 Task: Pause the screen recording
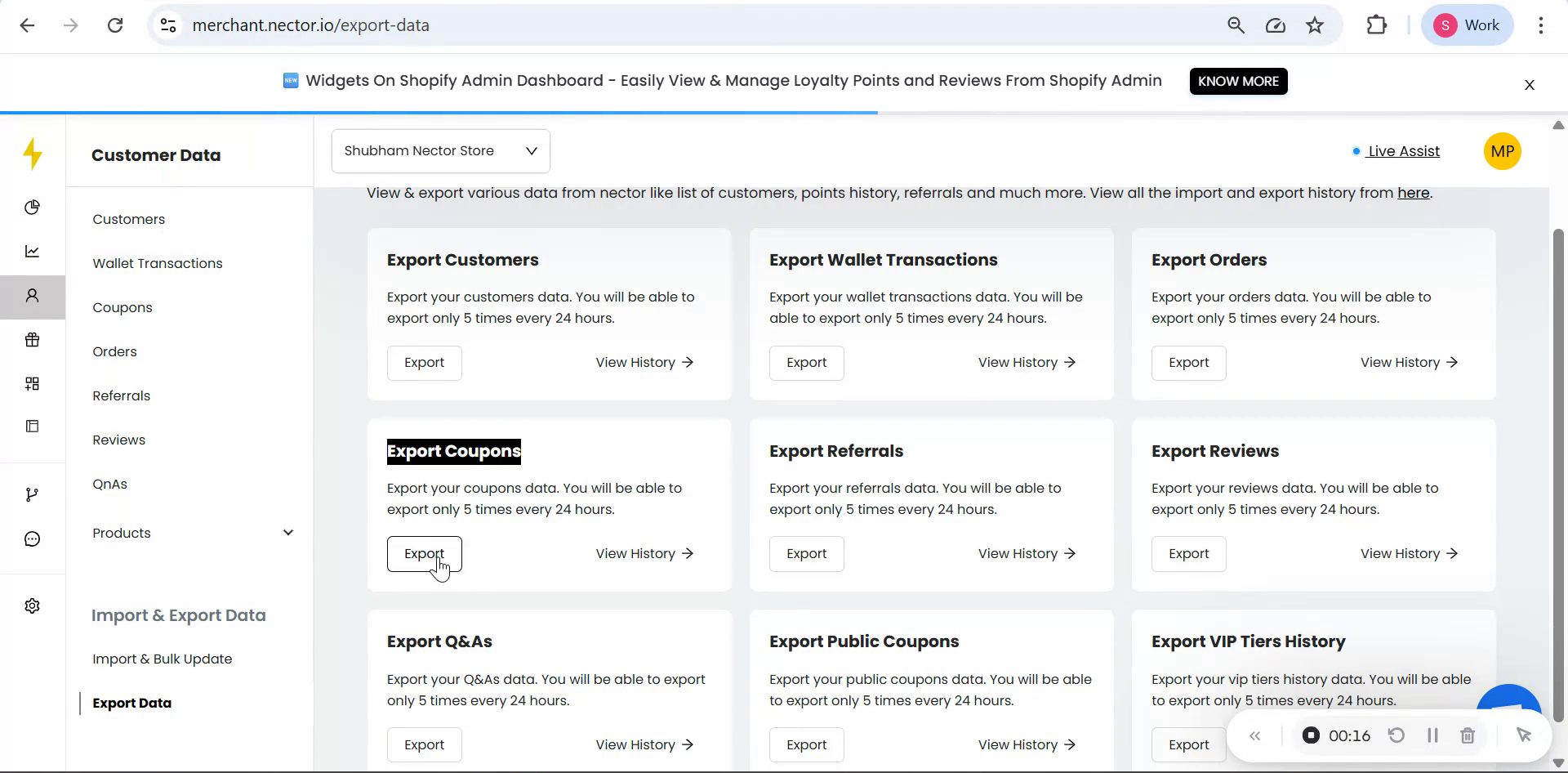click(1432, 735)
